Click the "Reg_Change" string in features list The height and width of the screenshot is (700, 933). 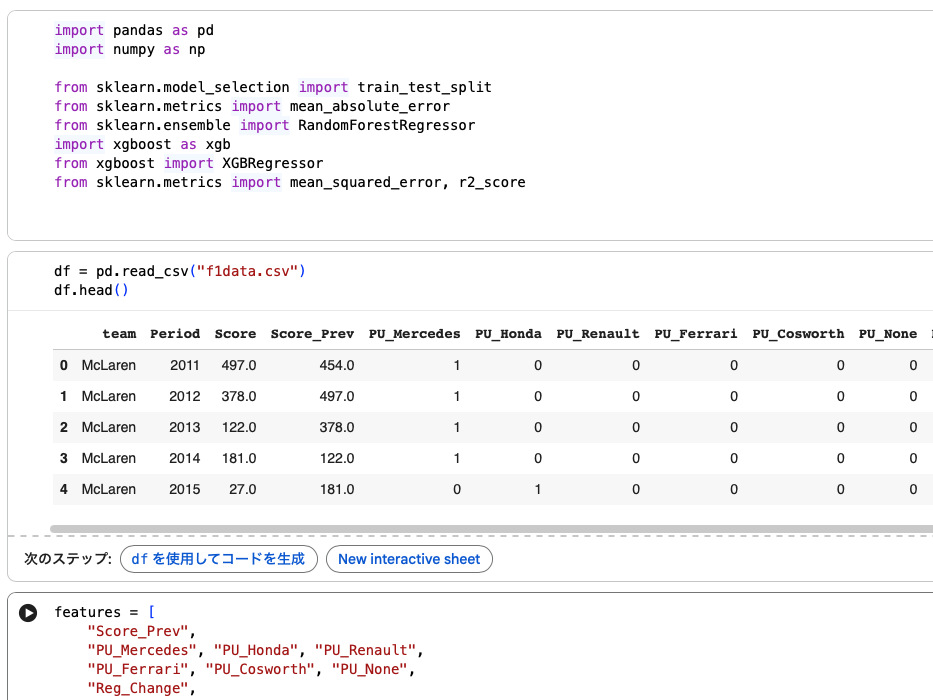(x=137, y=688)
